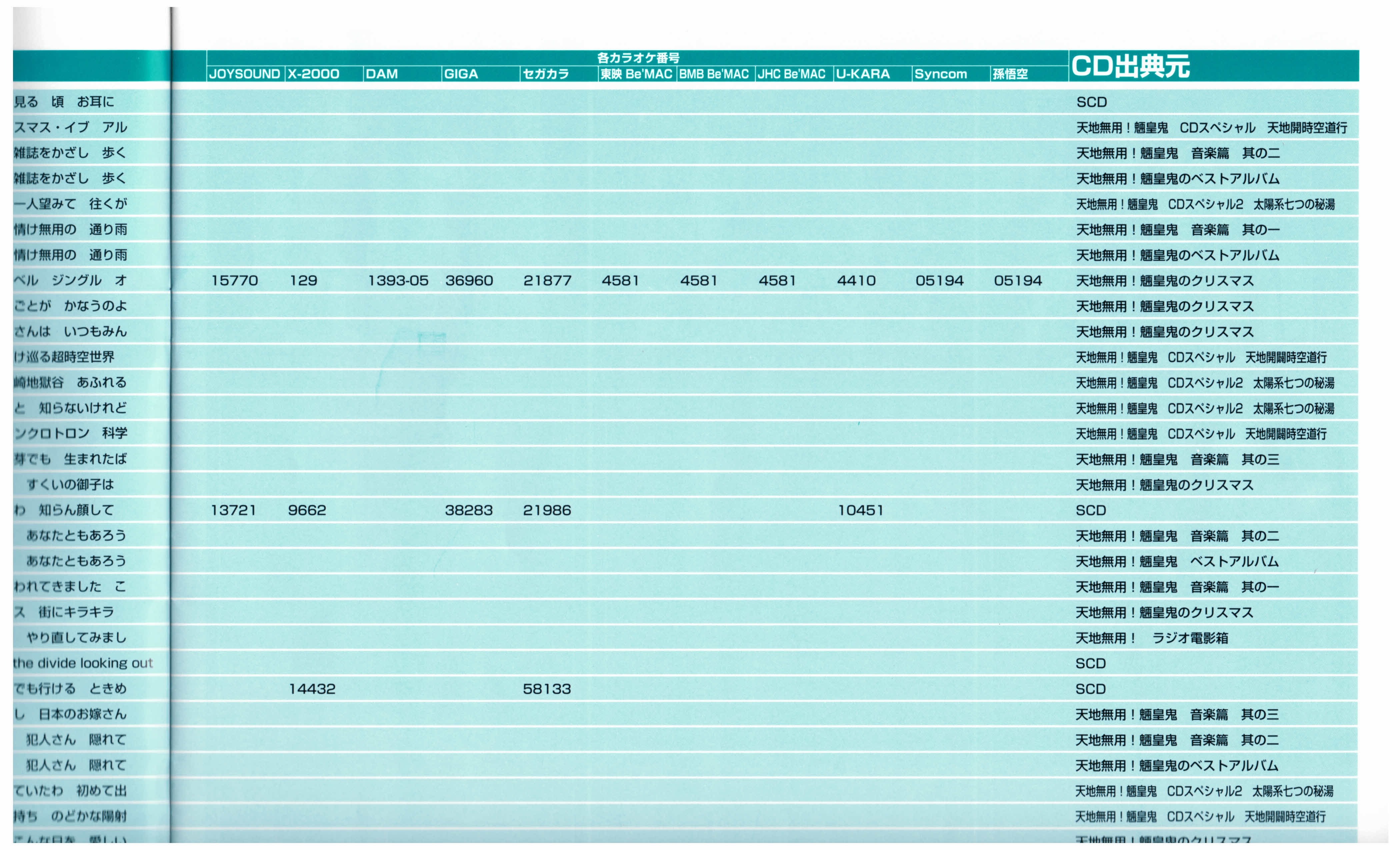This screenshot has width=1400, height=850.
Task: Select the DAM column header
Action: (381, 74)
